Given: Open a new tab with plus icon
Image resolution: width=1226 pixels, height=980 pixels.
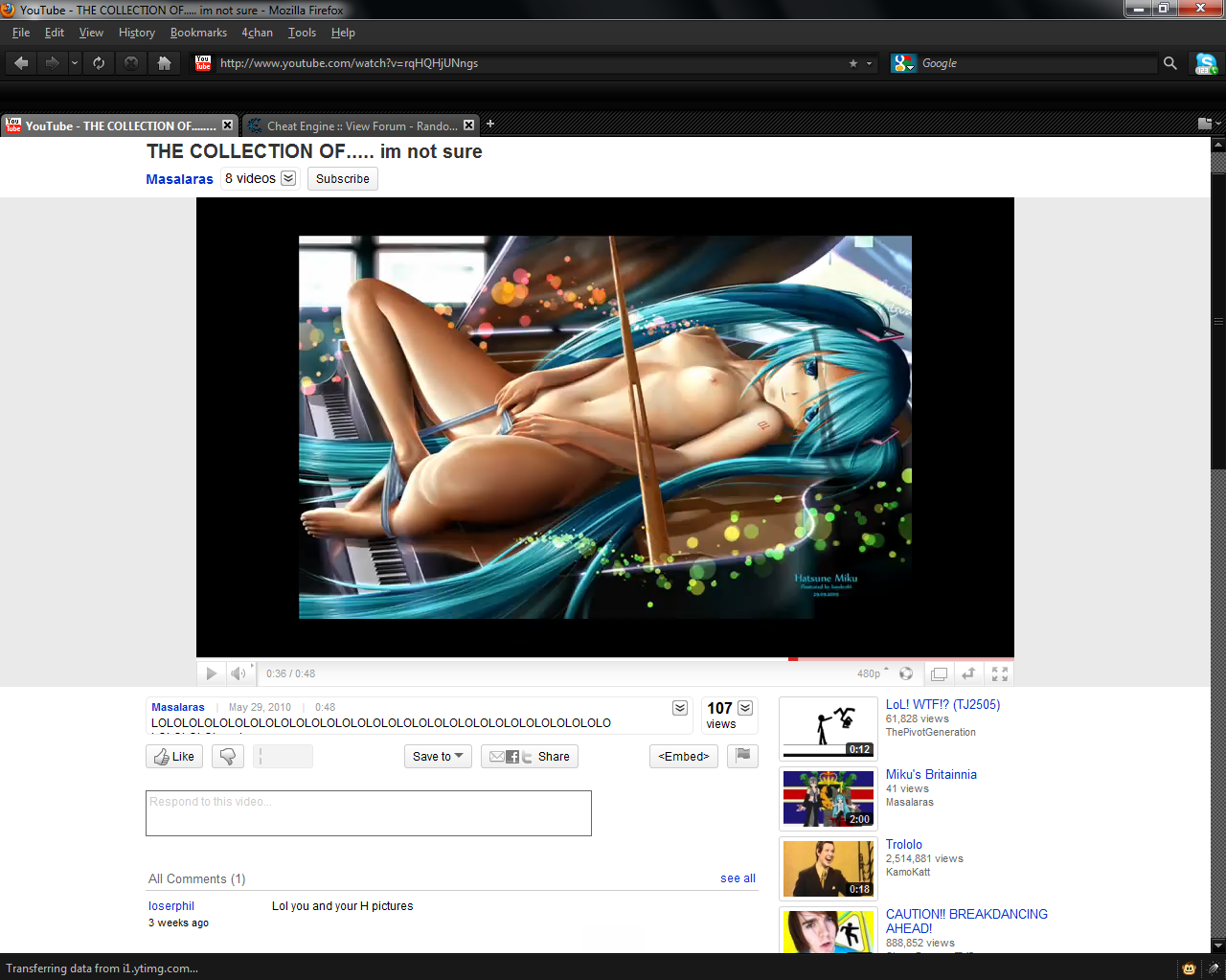Looking at the screenshot, I should pos(490,124).
